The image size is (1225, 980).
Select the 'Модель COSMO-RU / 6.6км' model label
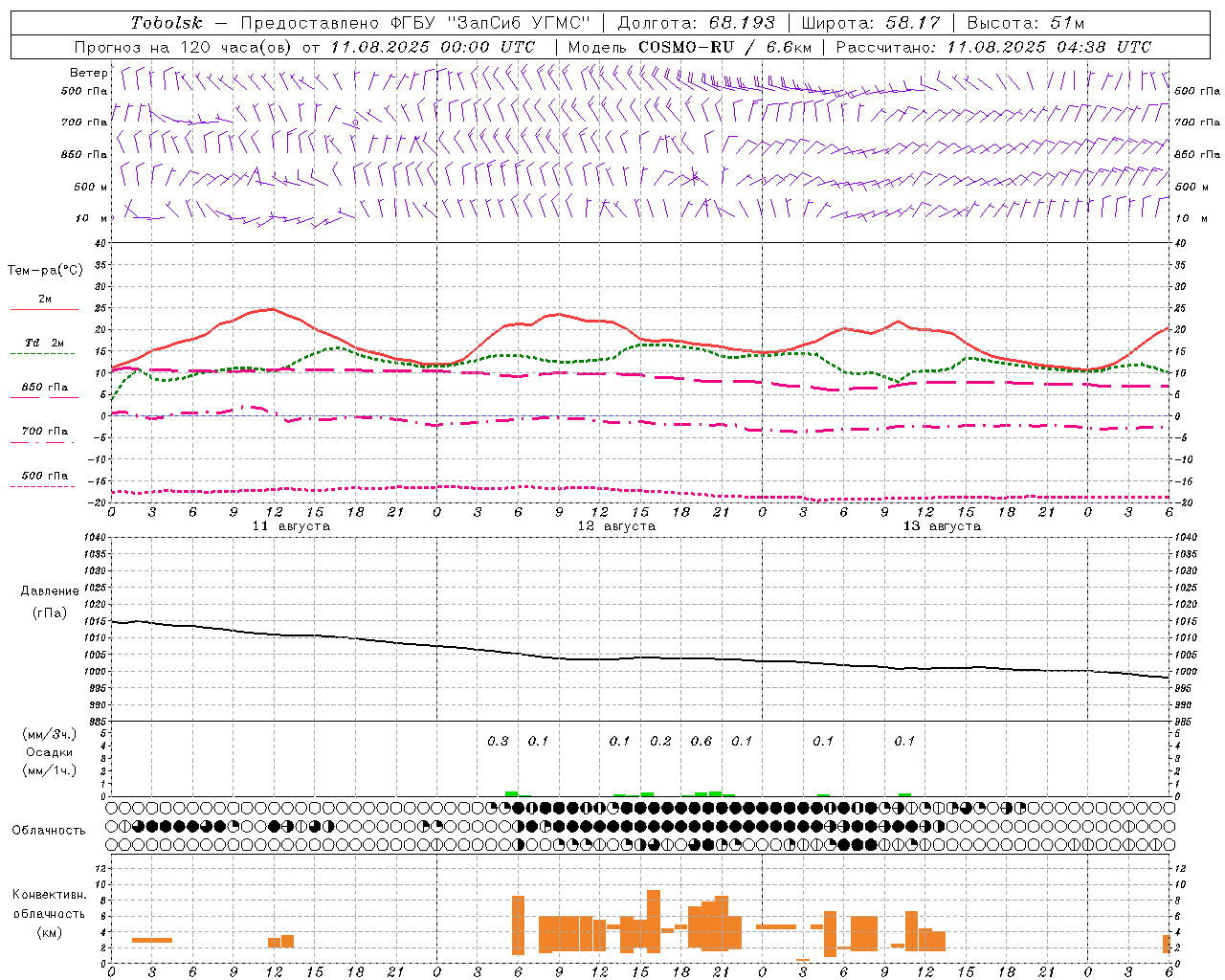690,47
